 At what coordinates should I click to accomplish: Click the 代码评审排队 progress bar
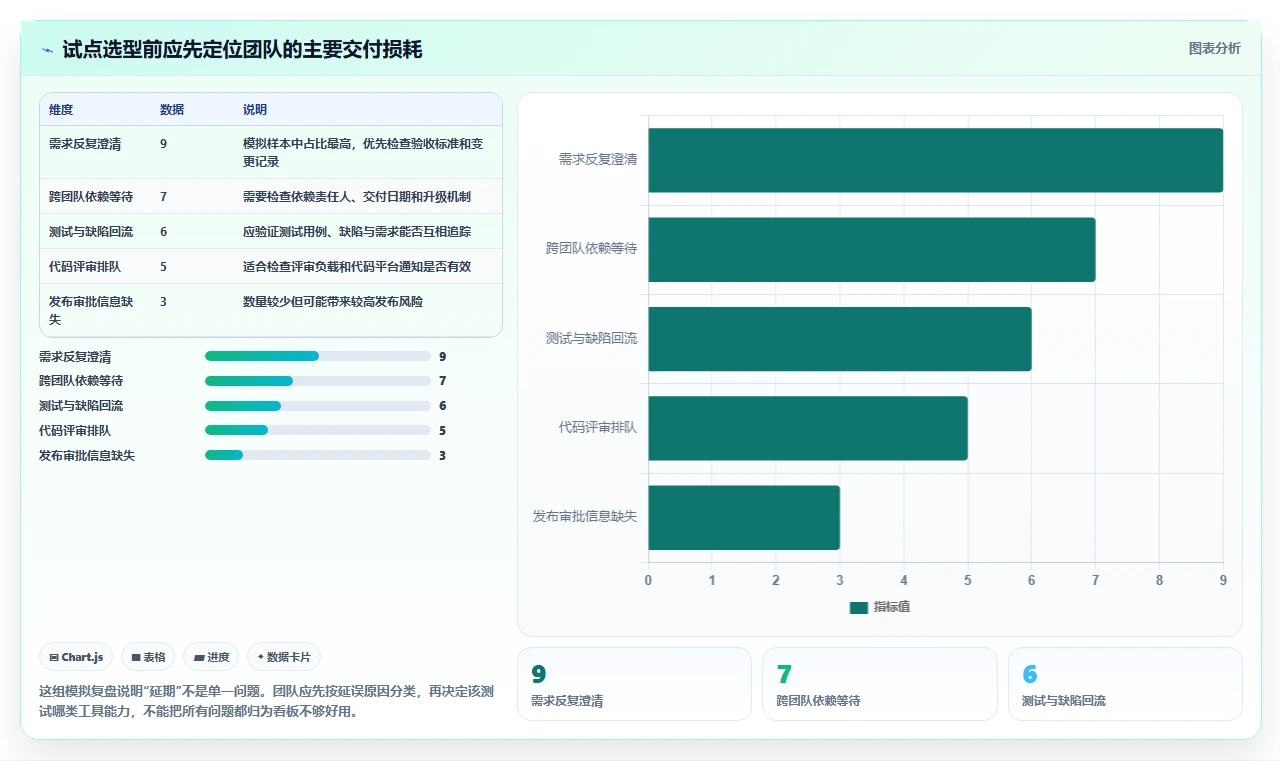coord(317,430)
